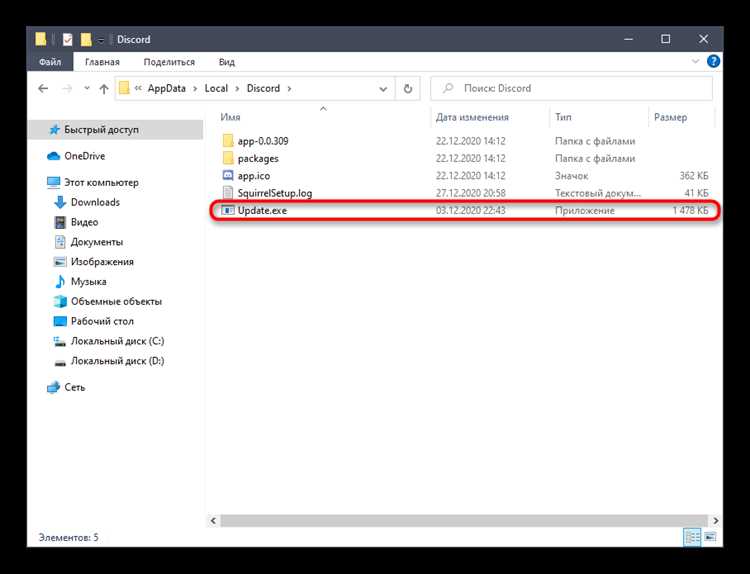The image size is (750, 574).
Task: Click the Downloads blue arrow icon
Action: [60, 202]
